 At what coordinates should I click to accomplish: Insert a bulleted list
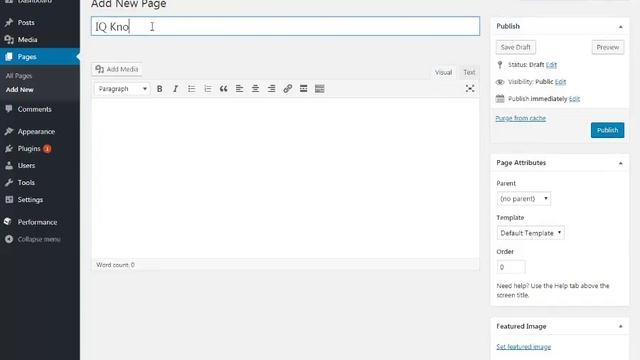coord(191,89)
